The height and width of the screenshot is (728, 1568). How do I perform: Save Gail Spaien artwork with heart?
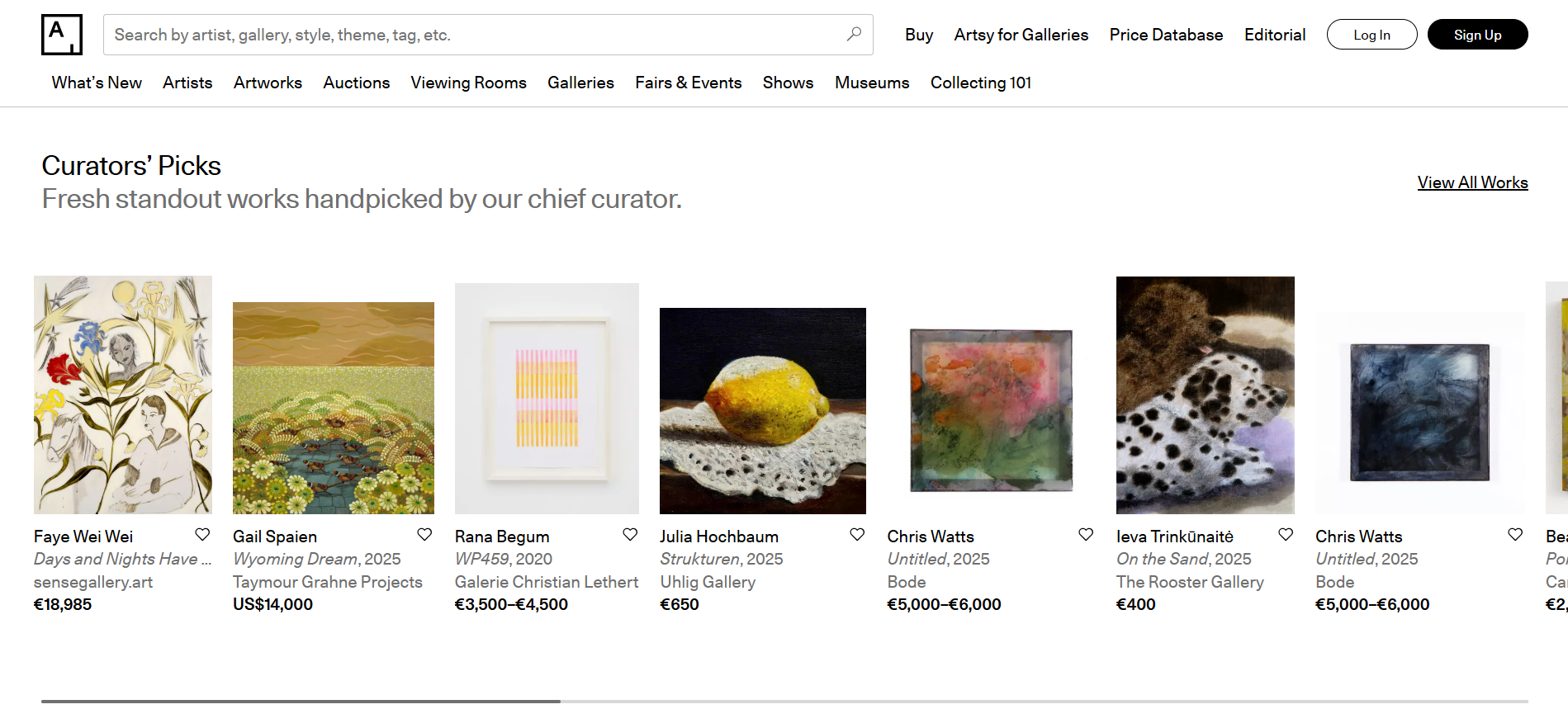point(424,535)
